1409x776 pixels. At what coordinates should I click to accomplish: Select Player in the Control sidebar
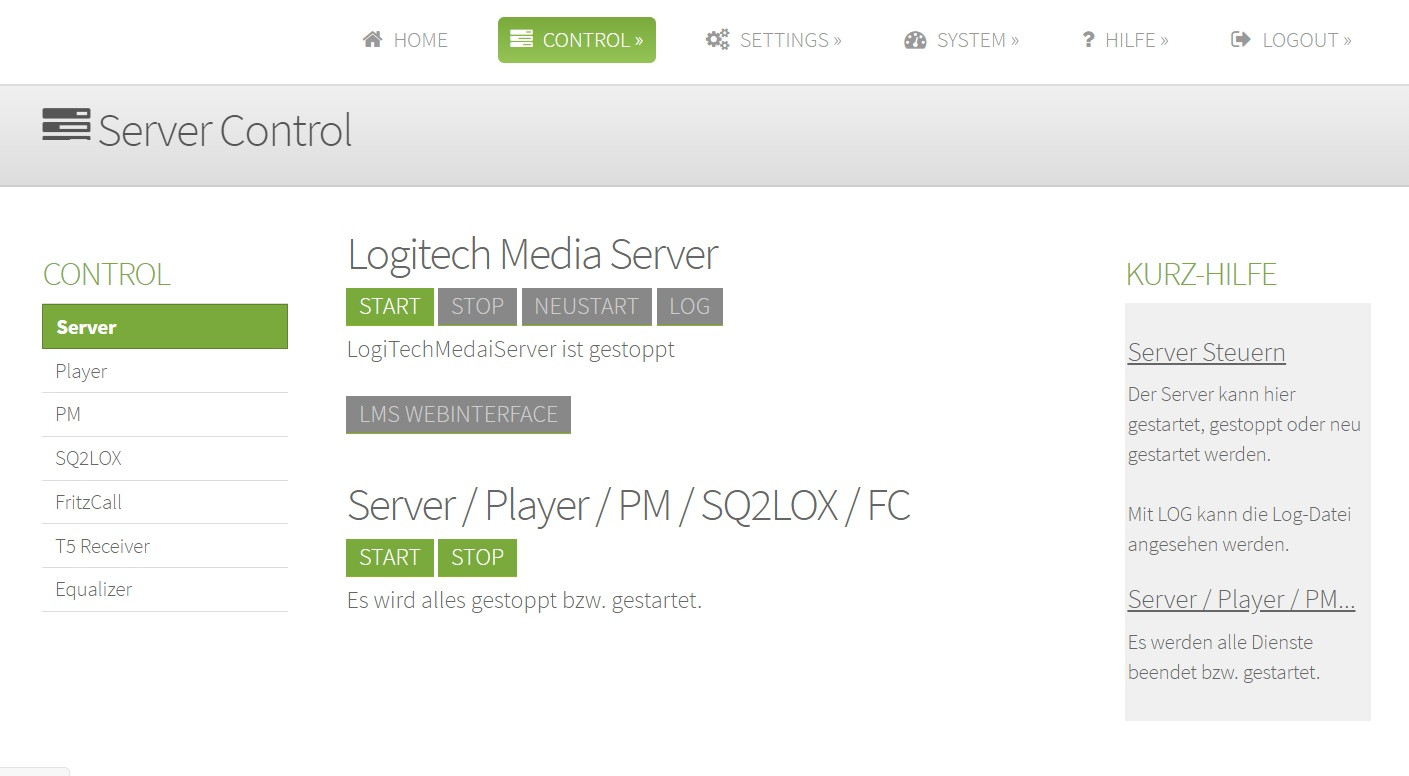81,371
